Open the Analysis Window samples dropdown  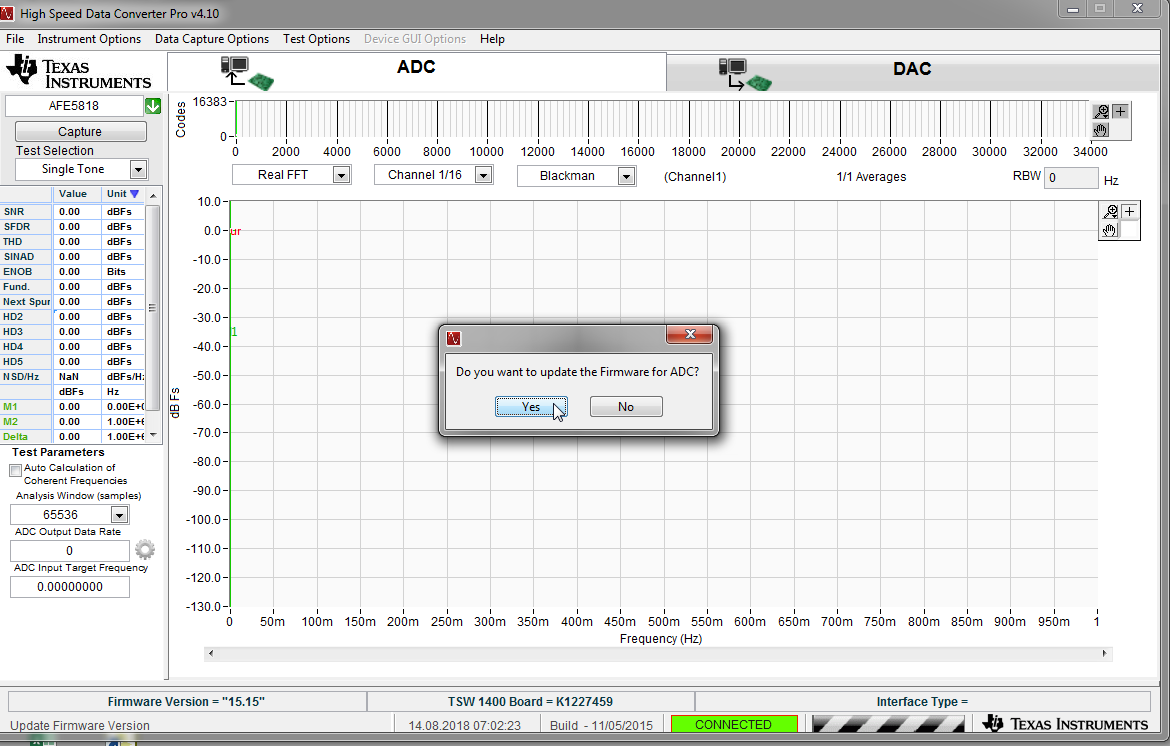[119, 515]
